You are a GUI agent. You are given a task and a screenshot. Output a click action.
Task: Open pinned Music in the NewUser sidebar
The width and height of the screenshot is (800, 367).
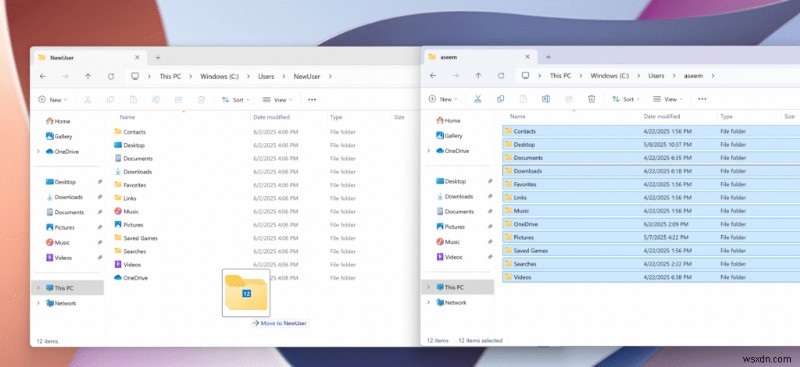point(57,242)
